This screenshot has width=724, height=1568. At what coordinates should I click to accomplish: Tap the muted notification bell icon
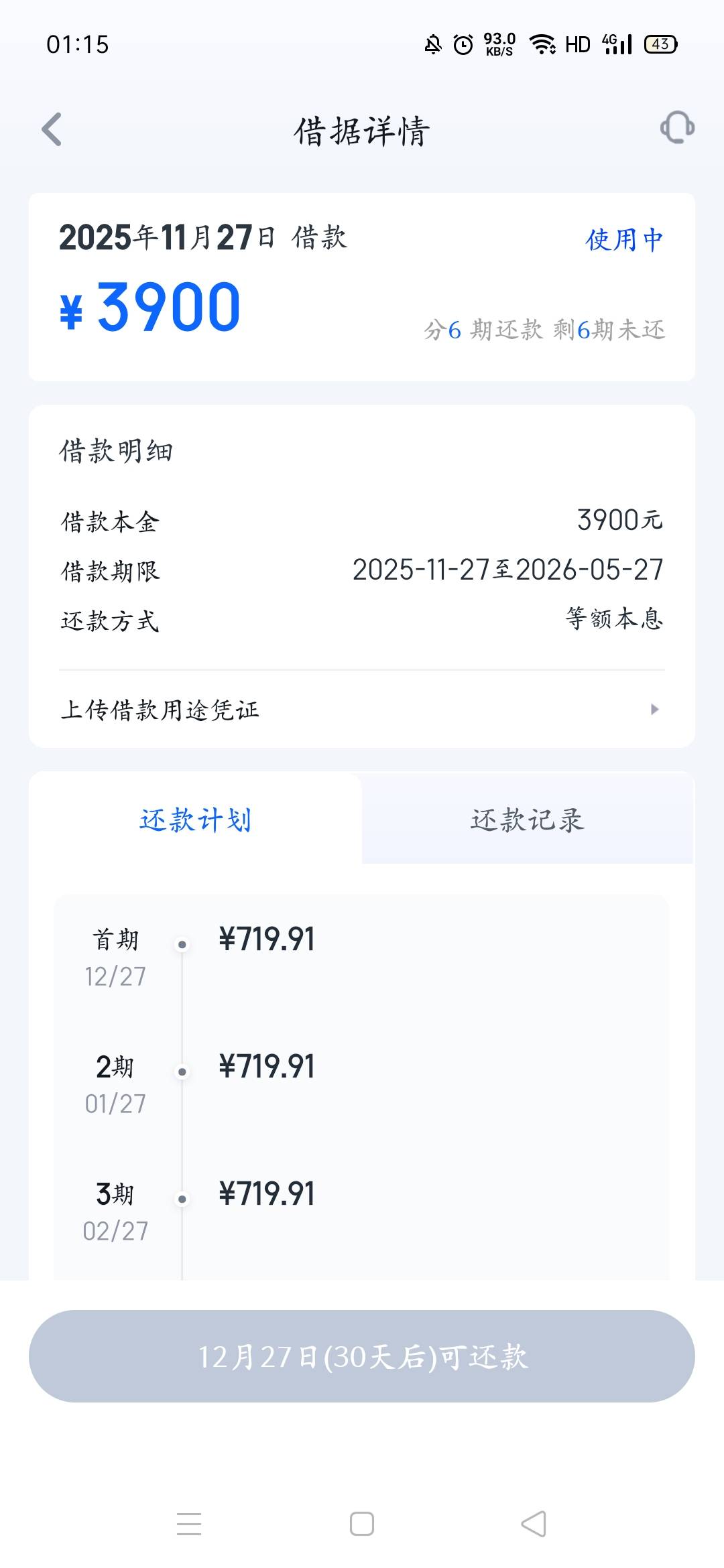(x=433, y=45)
